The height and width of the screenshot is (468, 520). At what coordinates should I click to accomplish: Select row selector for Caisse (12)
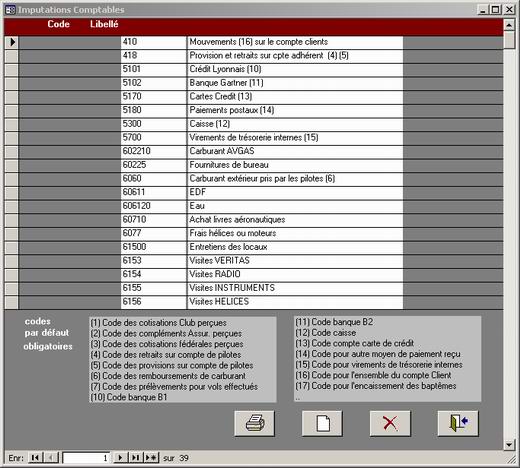click(12, 124)
